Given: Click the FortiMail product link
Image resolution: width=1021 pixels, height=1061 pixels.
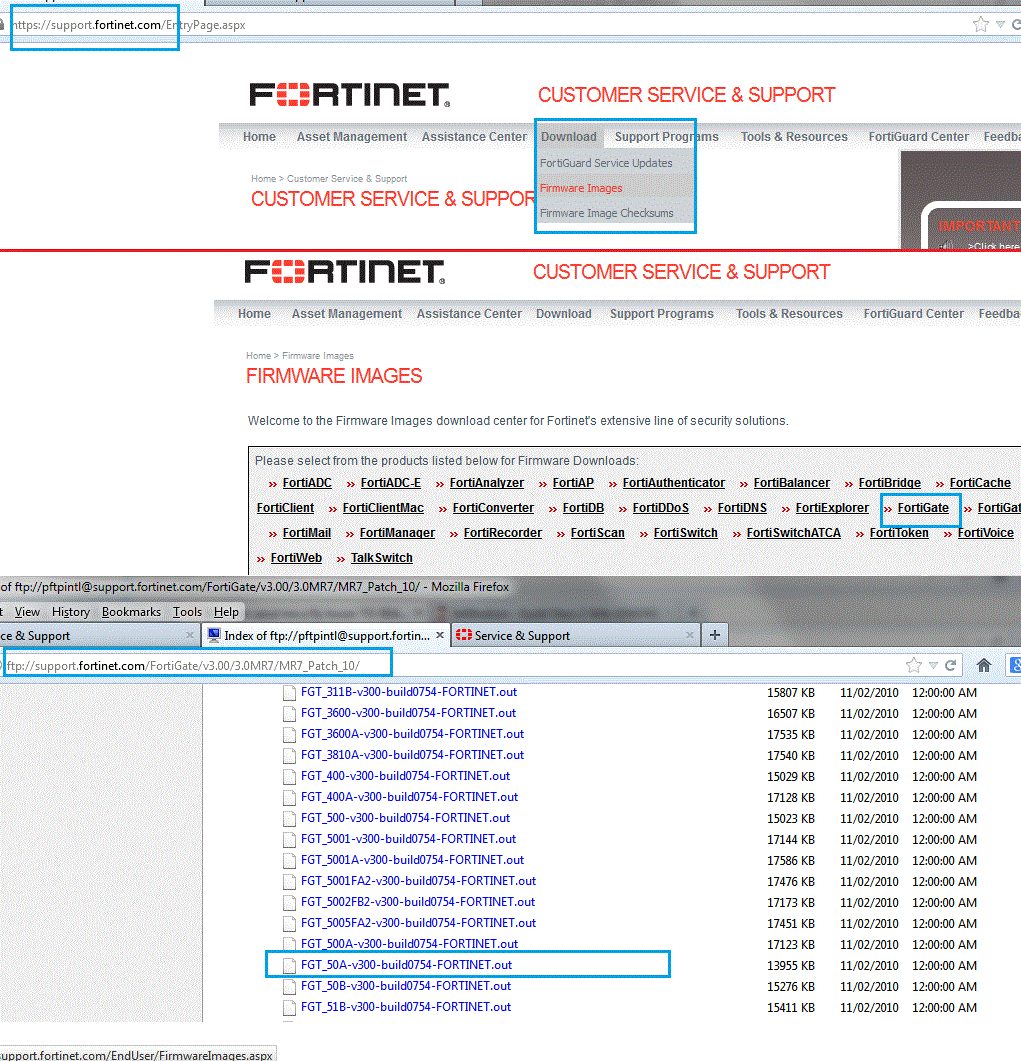Looking at the screenshot, I should pyautogui.click(x=307, y=533).
